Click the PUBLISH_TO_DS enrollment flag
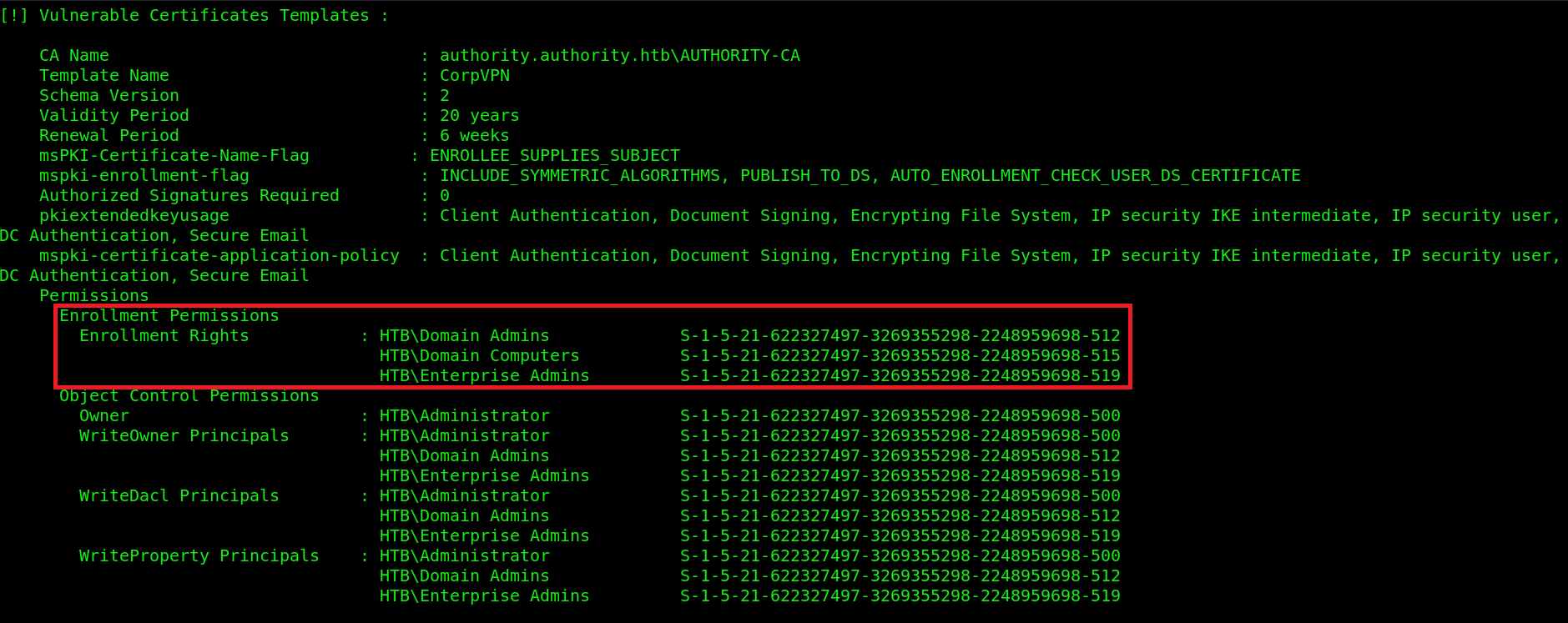Image resolution: width=1568 pixels, height=623 pixels. tap(804, 176)
